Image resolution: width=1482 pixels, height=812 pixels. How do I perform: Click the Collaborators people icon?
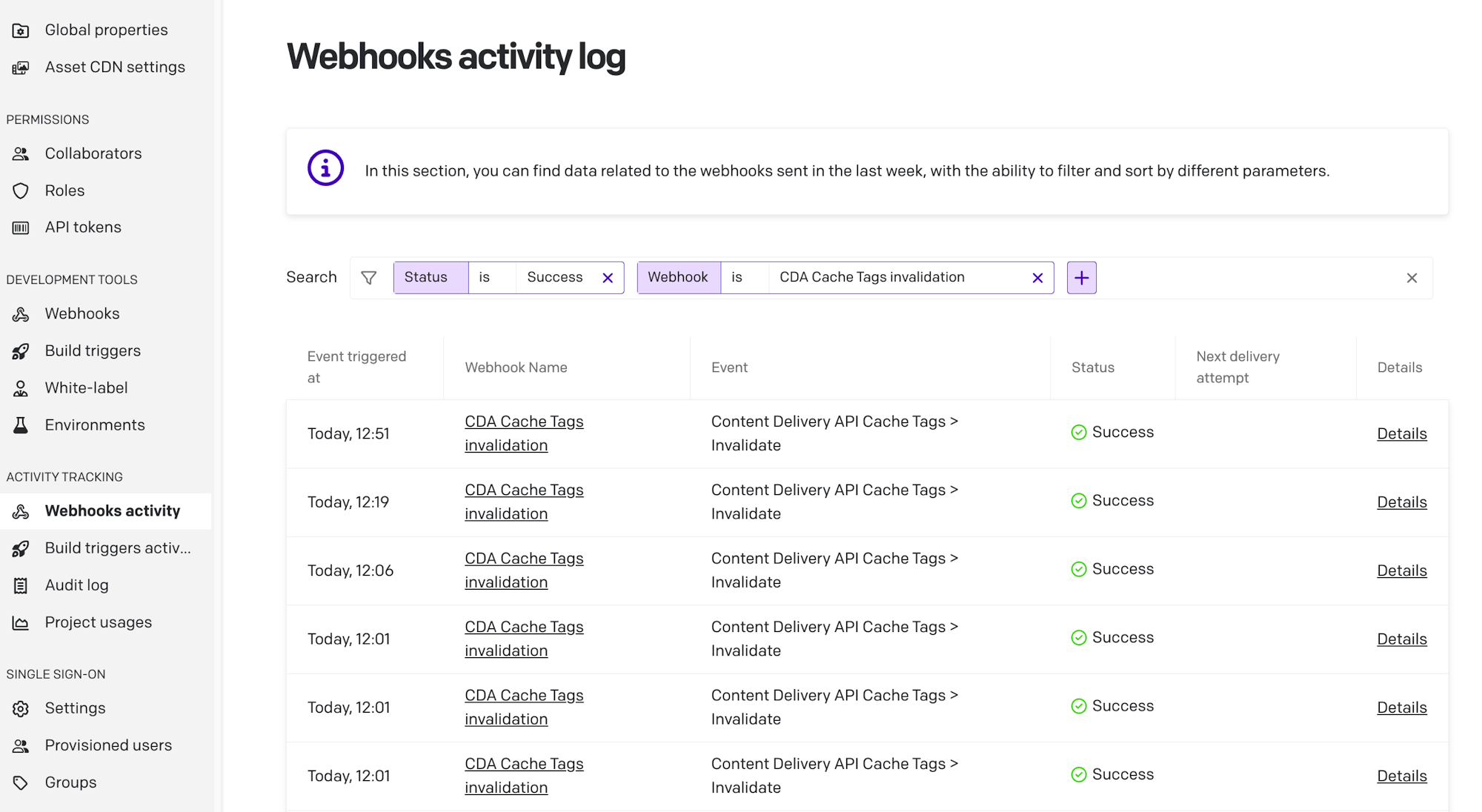21,153
